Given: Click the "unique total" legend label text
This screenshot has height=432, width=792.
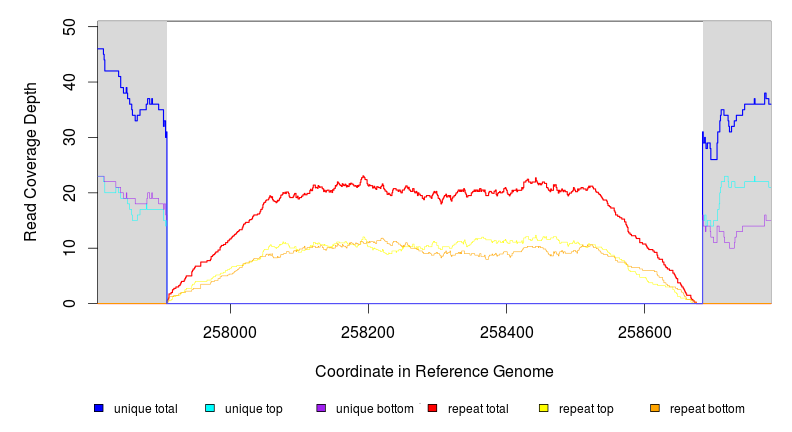Looking at the screenshot, I should (145, 409).
